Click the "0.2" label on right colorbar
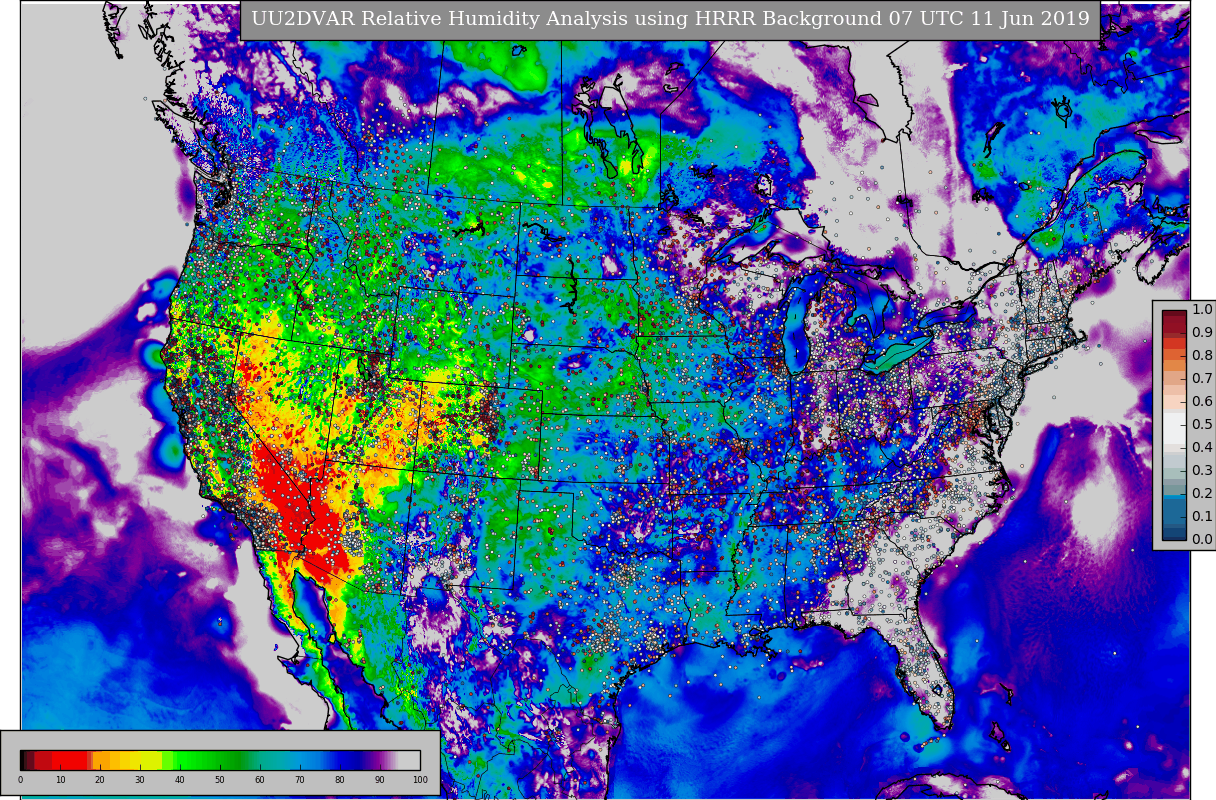The image size is (1216, 800). [1202, 494]
